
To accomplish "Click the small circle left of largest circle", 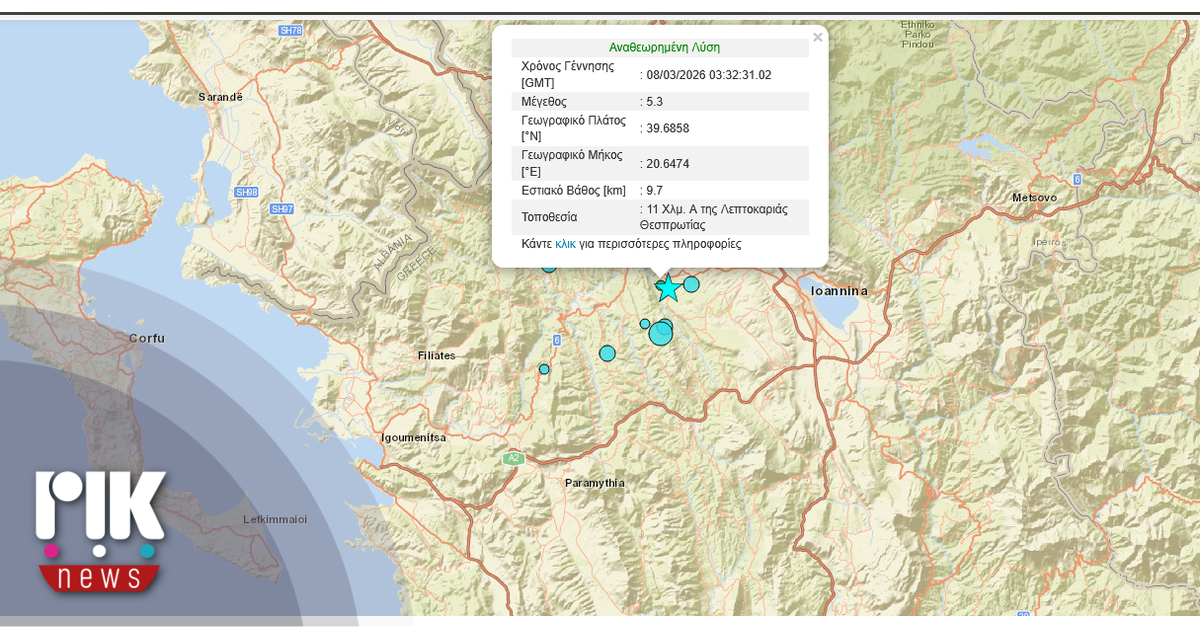I will [x=645, y=323].
